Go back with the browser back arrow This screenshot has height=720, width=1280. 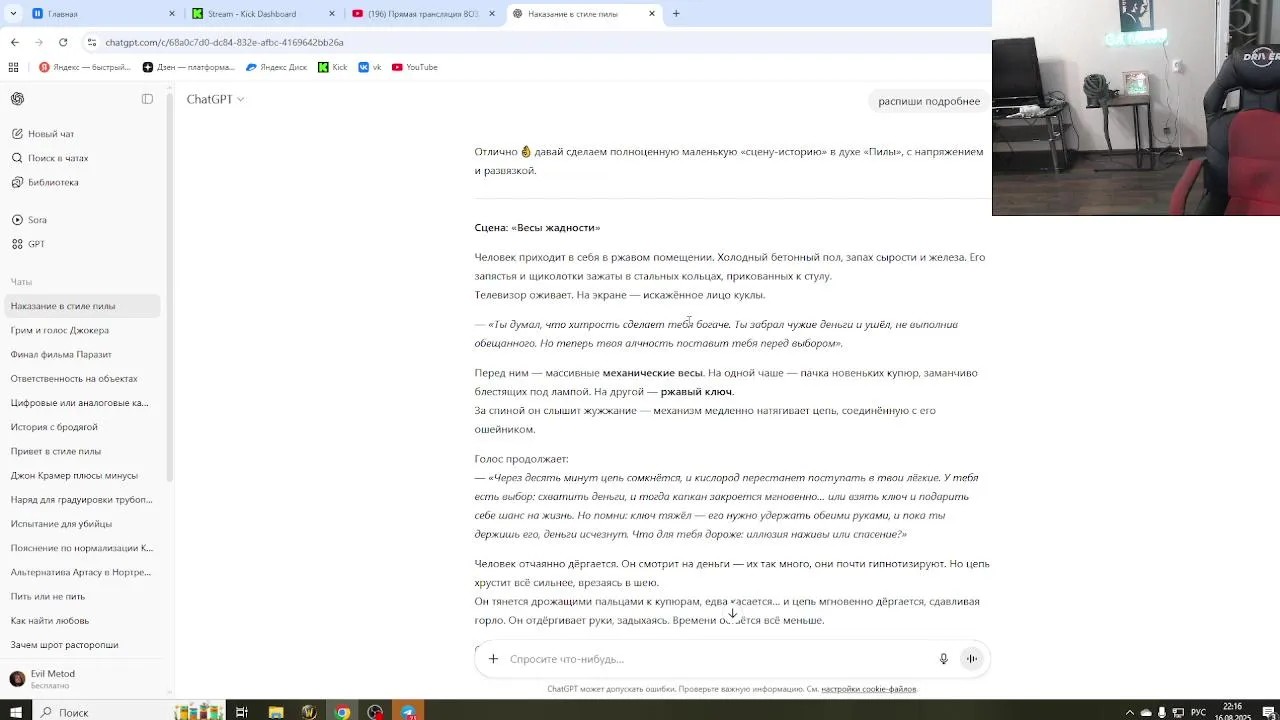pos(15,42)
